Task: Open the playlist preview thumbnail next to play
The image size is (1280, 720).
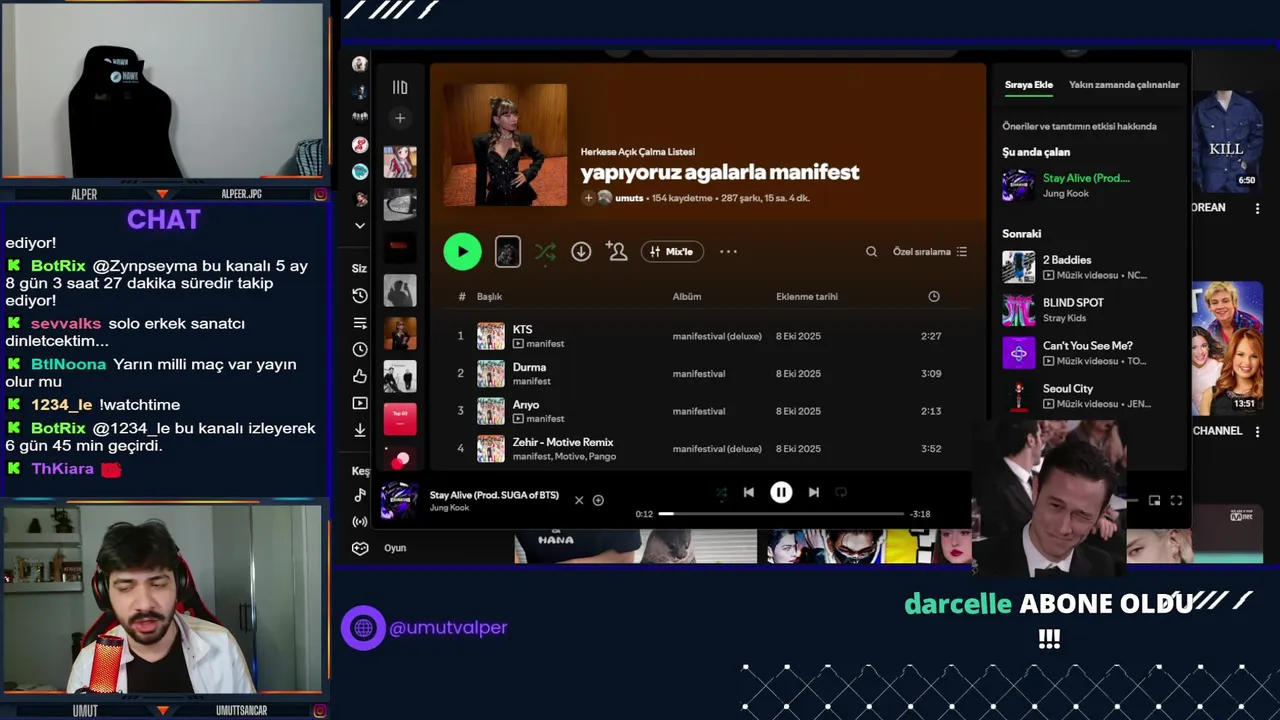Action: [508, 252]
